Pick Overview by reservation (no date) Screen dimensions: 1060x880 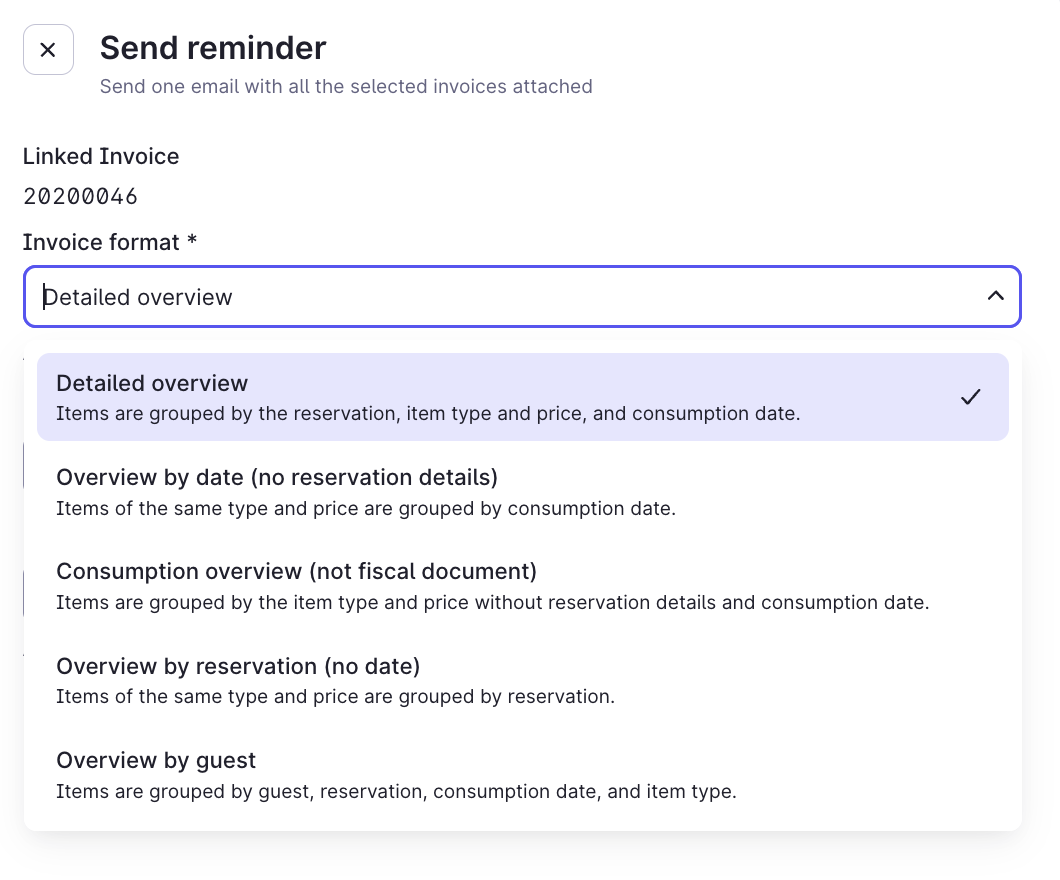523,680
